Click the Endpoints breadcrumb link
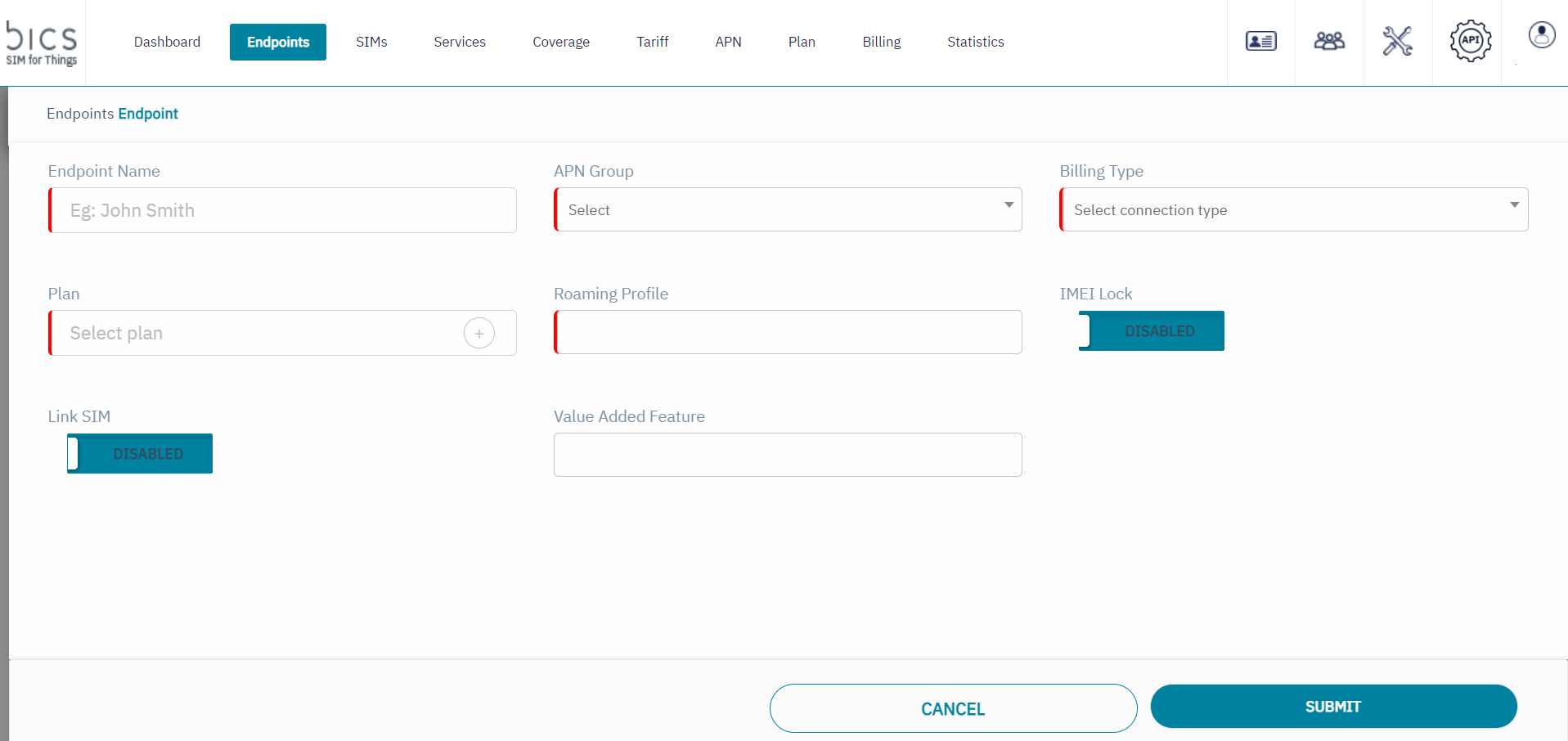1568x741 pixels. coord(80,114)
